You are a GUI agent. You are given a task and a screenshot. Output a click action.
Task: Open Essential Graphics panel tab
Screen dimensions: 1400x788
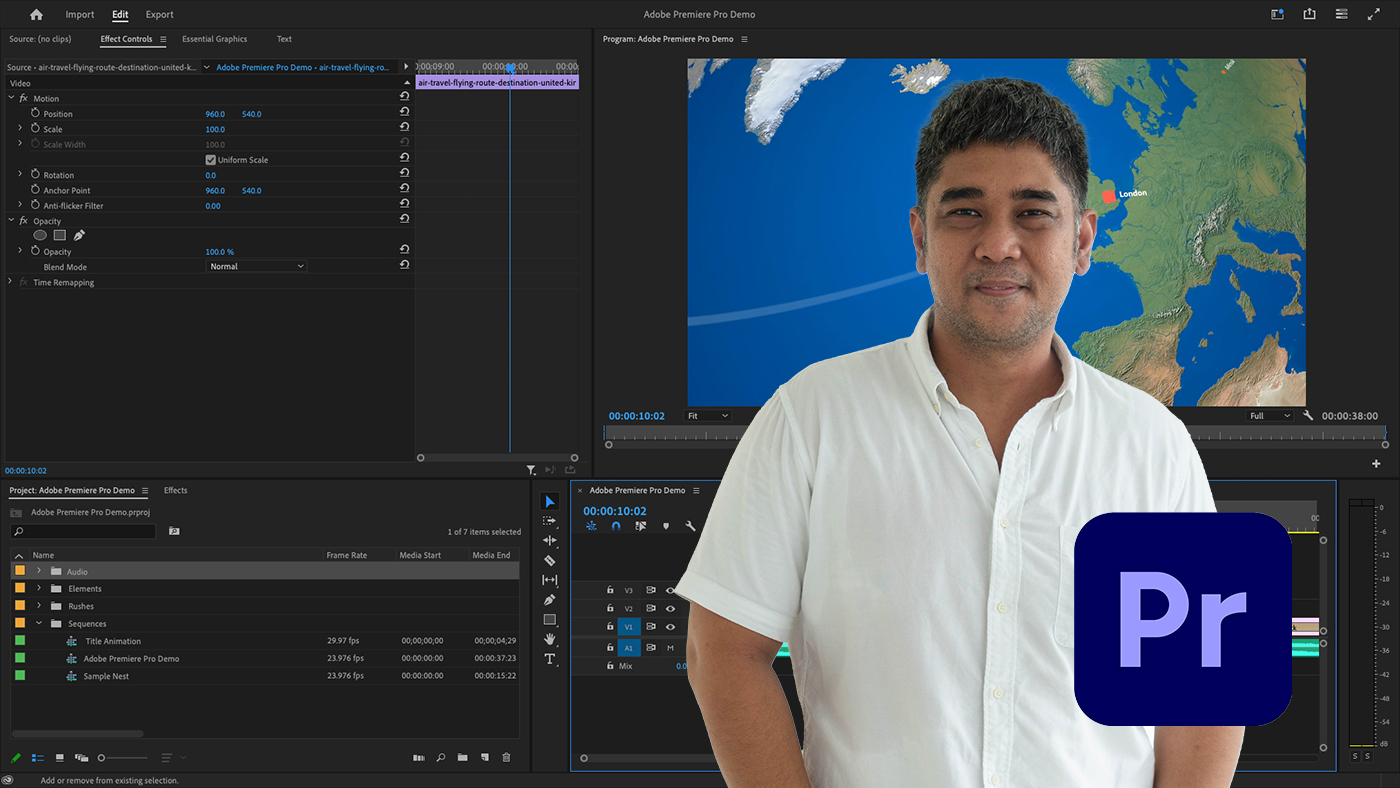click(214, 39)
